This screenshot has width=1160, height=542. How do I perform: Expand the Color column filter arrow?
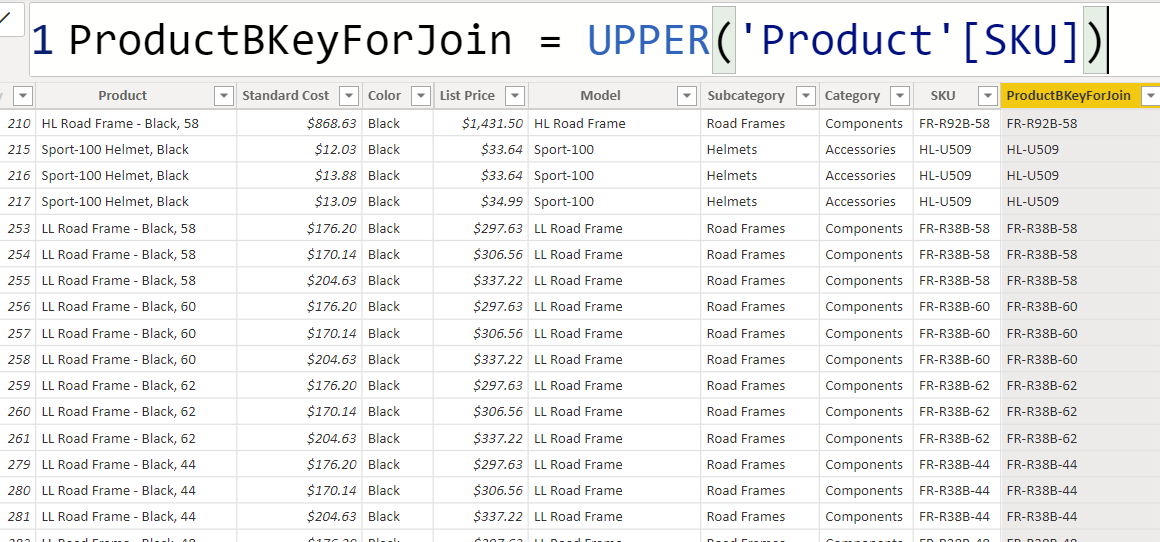click(x=420, y=96)
